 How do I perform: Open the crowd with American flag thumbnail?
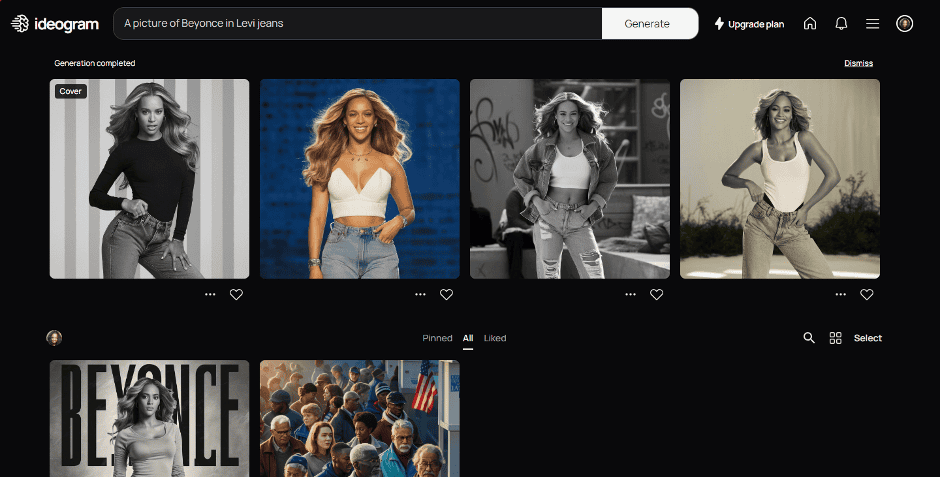[360, 418]
